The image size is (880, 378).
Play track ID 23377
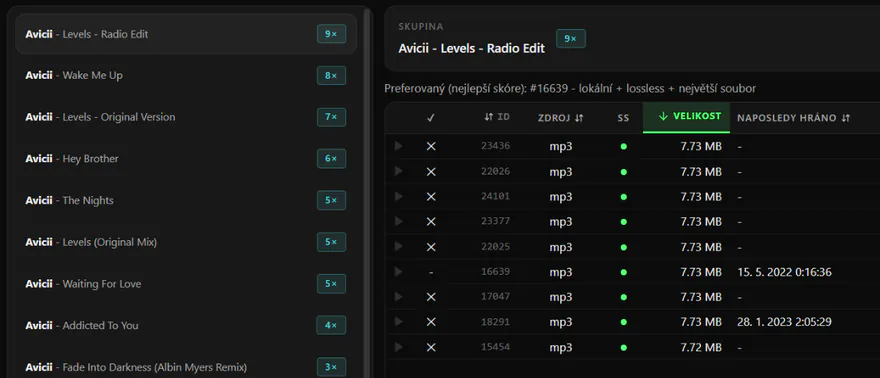[x=398, y=222]
